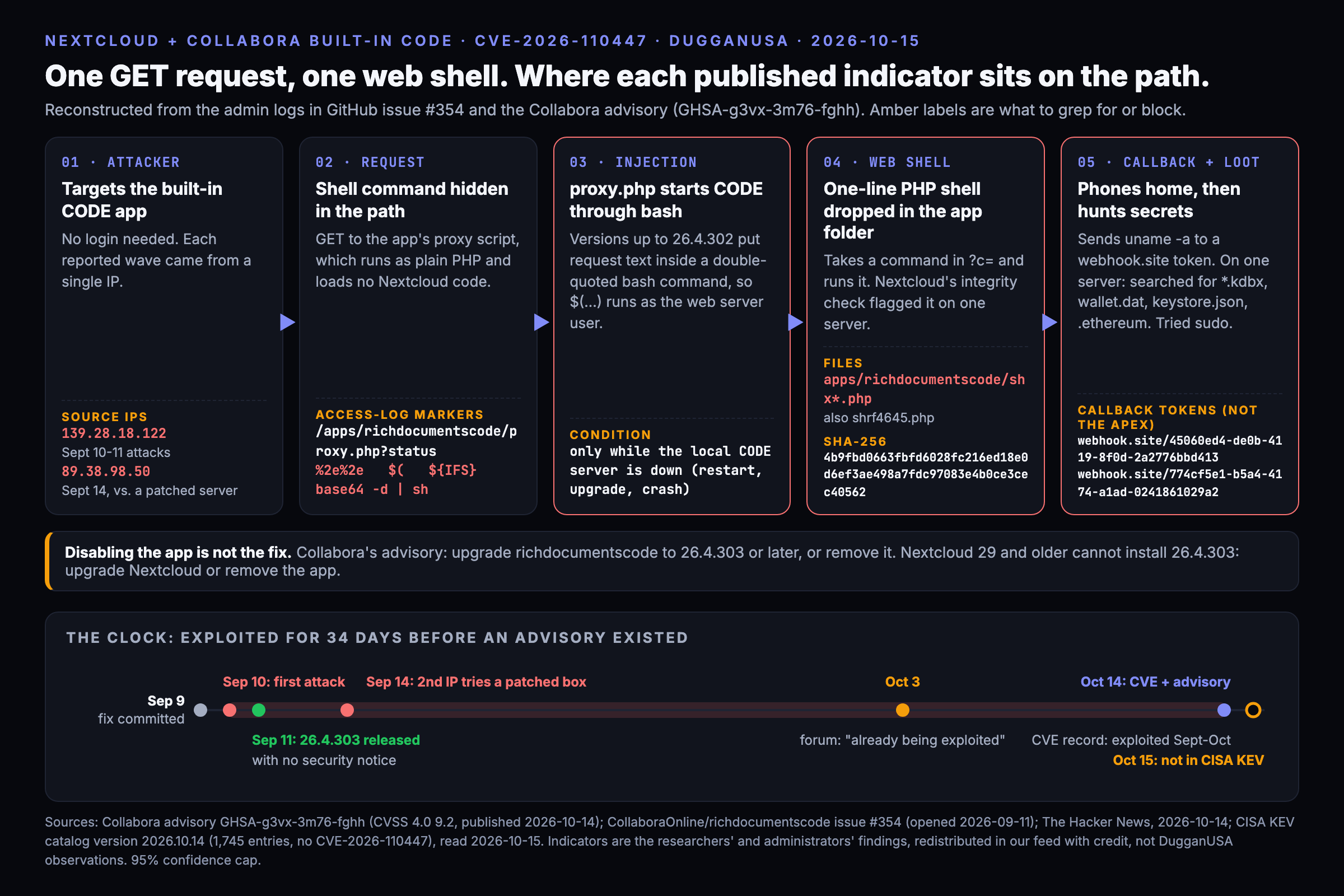Click the "Sep 11: 26.4.303 released" label
This screenshot has height=896, width=1344.
click(336, 740)
